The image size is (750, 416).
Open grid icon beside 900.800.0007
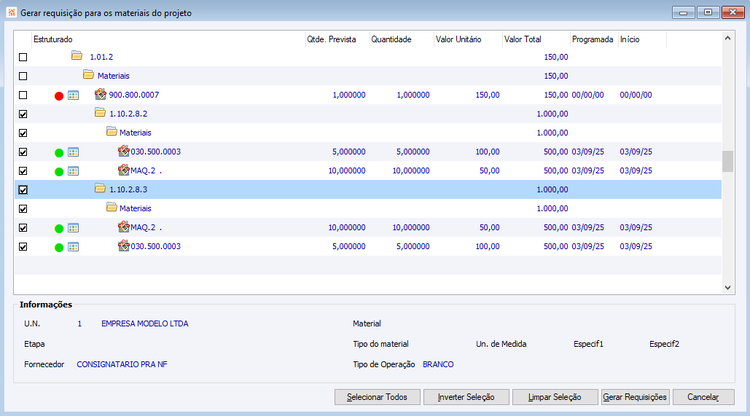pos(73,95)
